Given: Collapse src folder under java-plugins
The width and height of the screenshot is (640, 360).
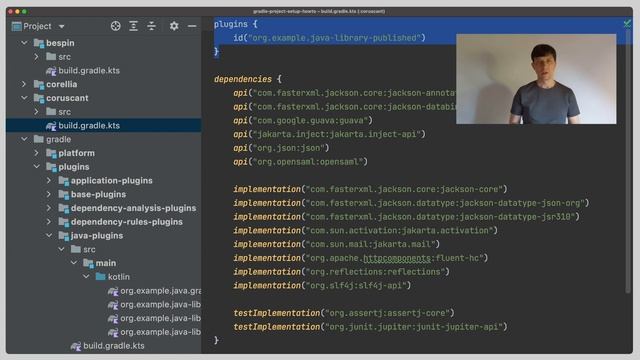Looking at the screenshot, I should pyautogui.click(x=61, y=249).
